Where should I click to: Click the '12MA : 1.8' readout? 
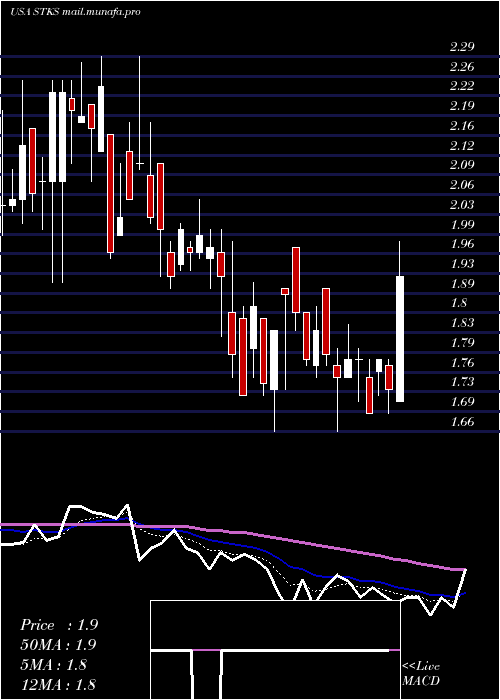coord(58,684)
